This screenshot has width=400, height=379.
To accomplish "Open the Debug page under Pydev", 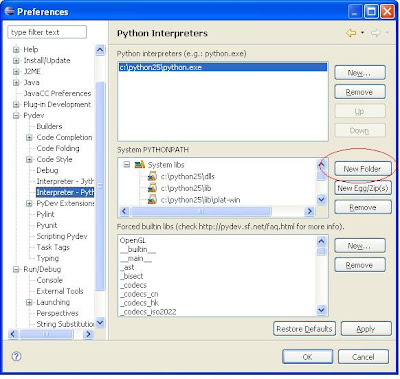I will 47,170.
